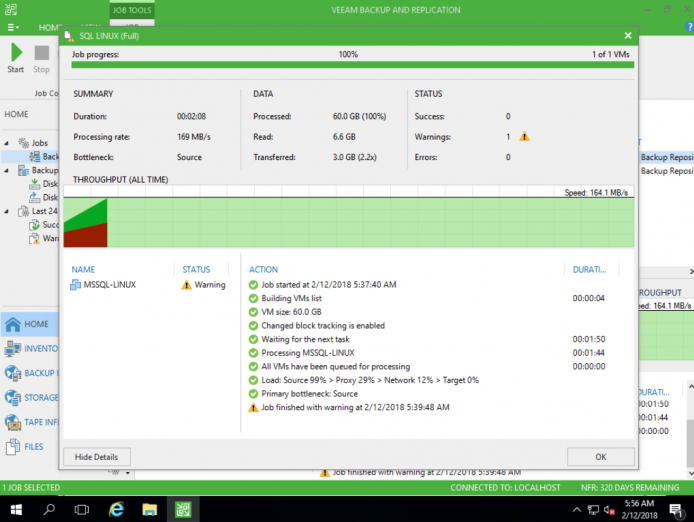Click success icon beside Primary bottleneck: Source
This screenshot has width=694, height=522.
coord(253,394)
